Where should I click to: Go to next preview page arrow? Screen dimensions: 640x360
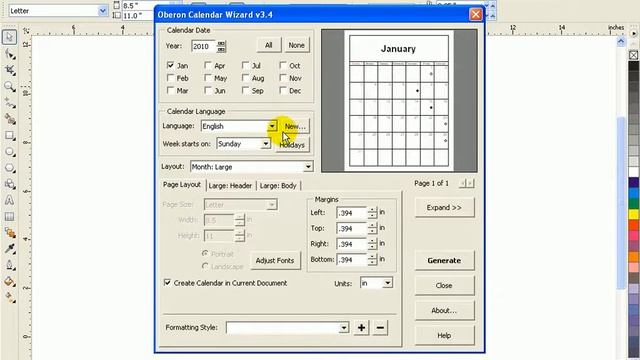470,183
